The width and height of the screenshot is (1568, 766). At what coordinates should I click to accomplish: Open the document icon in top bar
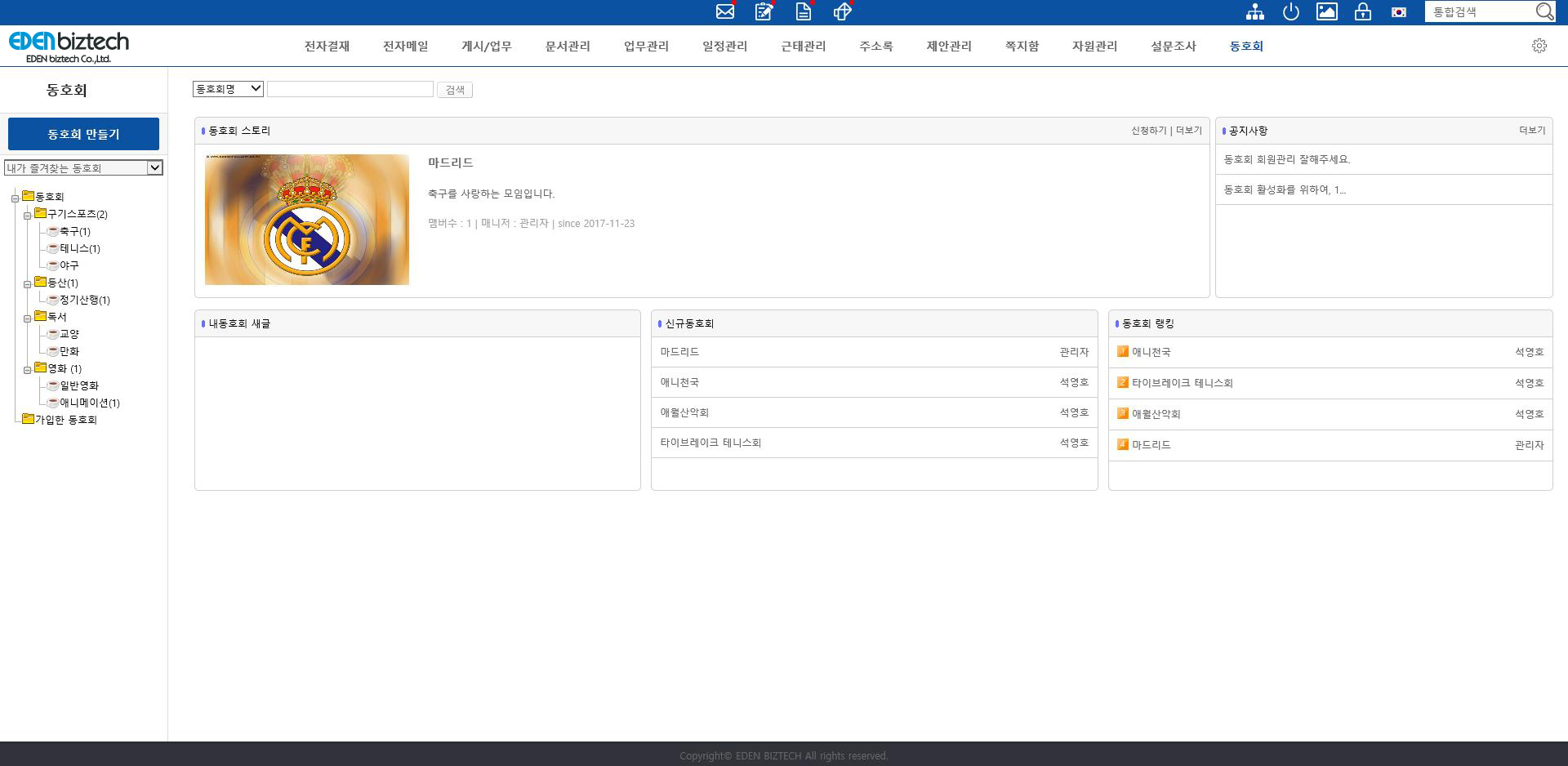pos(804,11)
